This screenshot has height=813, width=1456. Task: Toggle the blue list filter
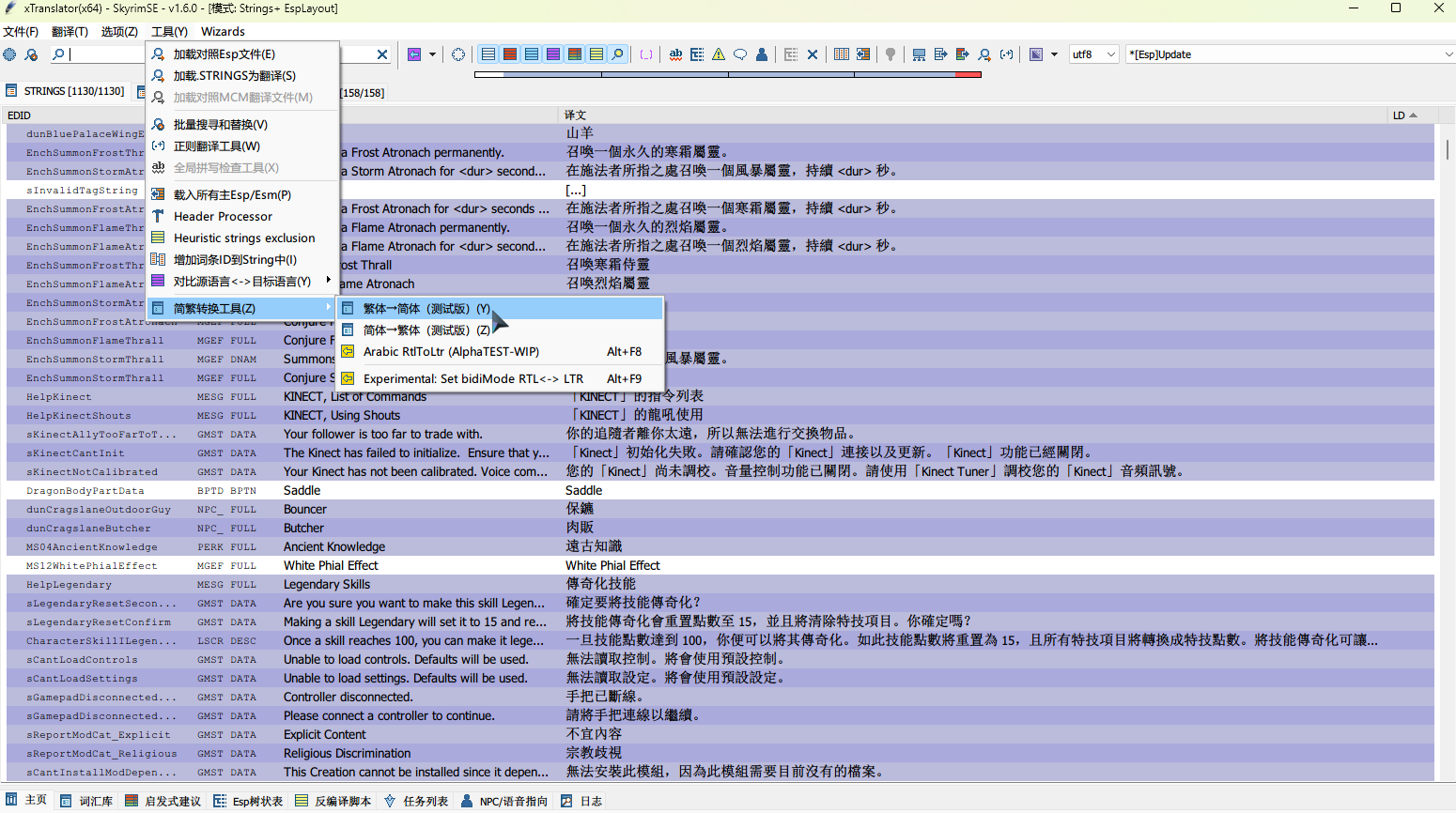[x=532, y=54]
